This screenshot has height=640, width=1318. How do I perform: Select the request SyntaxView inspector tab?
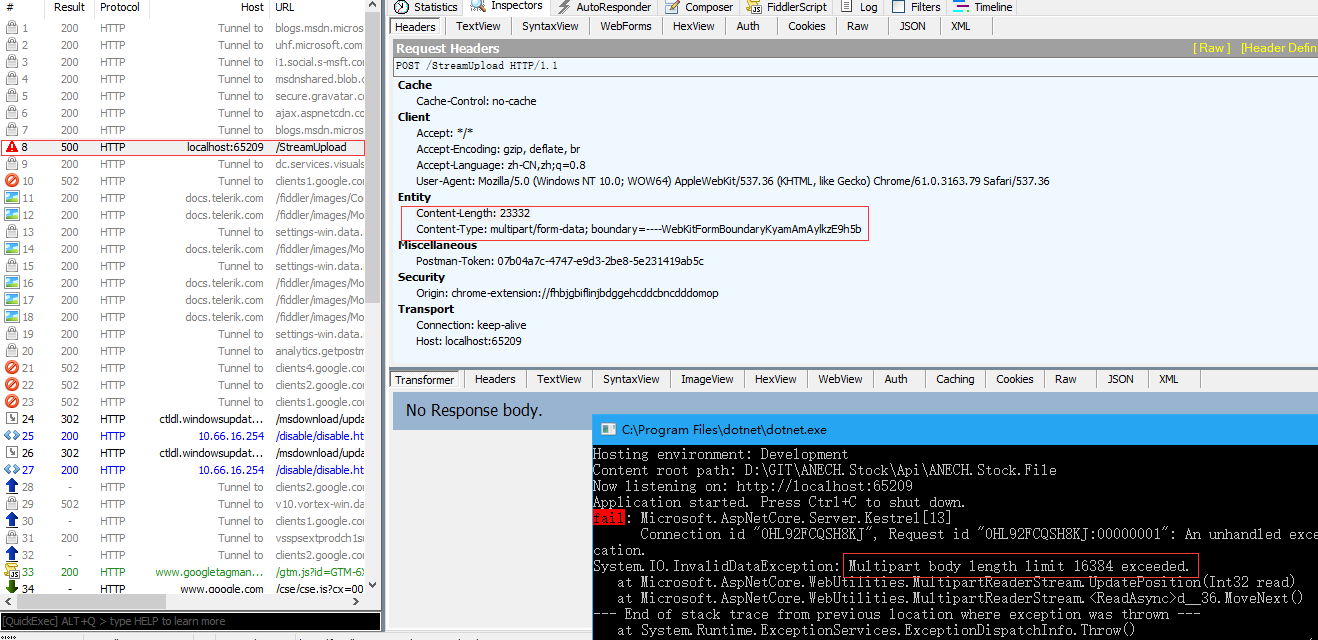[549, 27]
